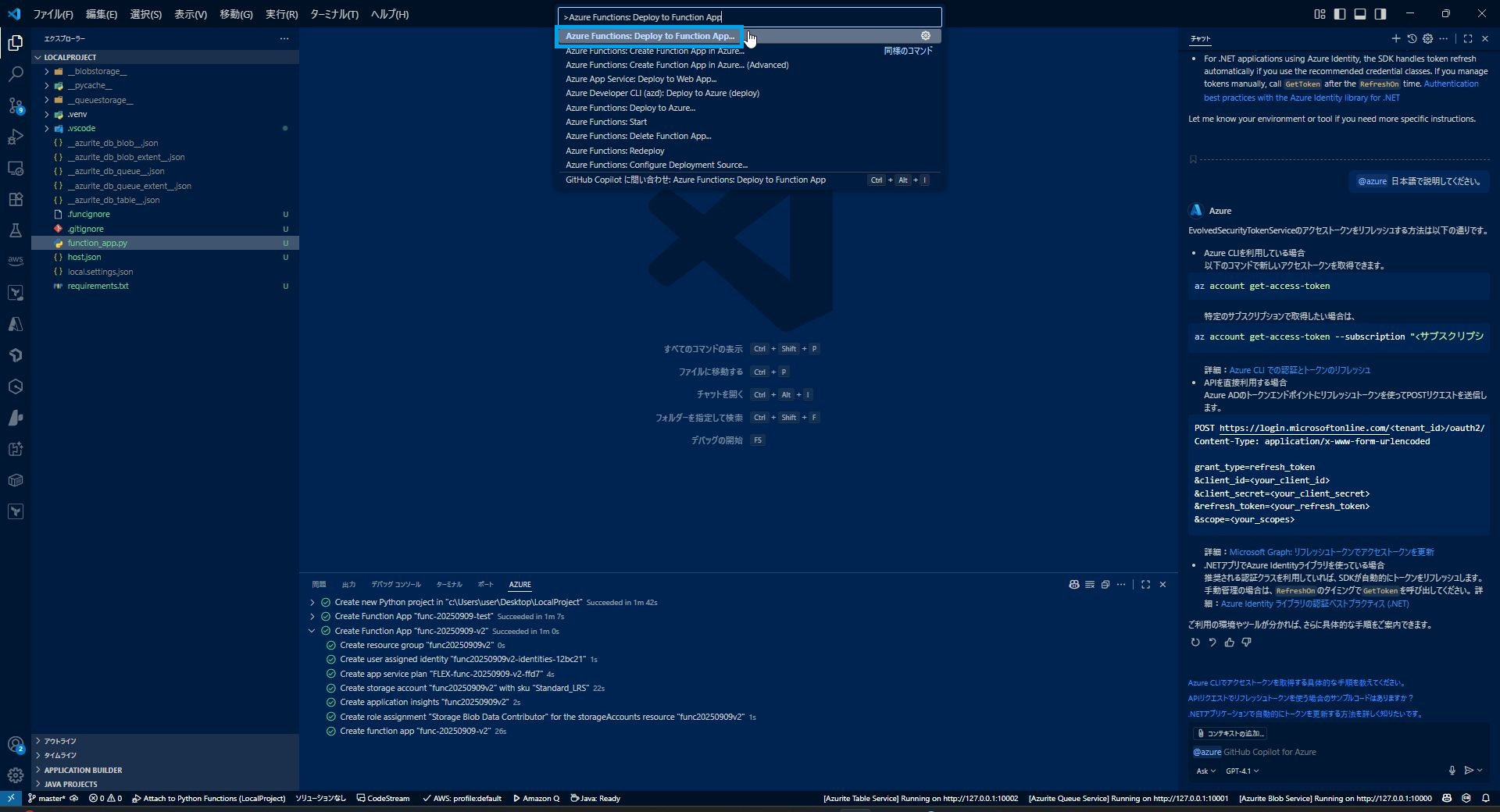Open chat history in the Chat panel
Screen dimensions: 1500x812
(1412, 38)
